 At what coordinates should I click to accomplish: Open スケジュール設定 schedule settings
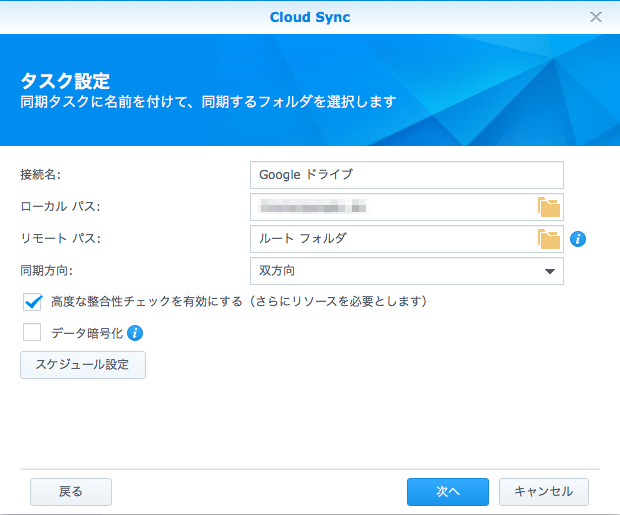[83, 365]
